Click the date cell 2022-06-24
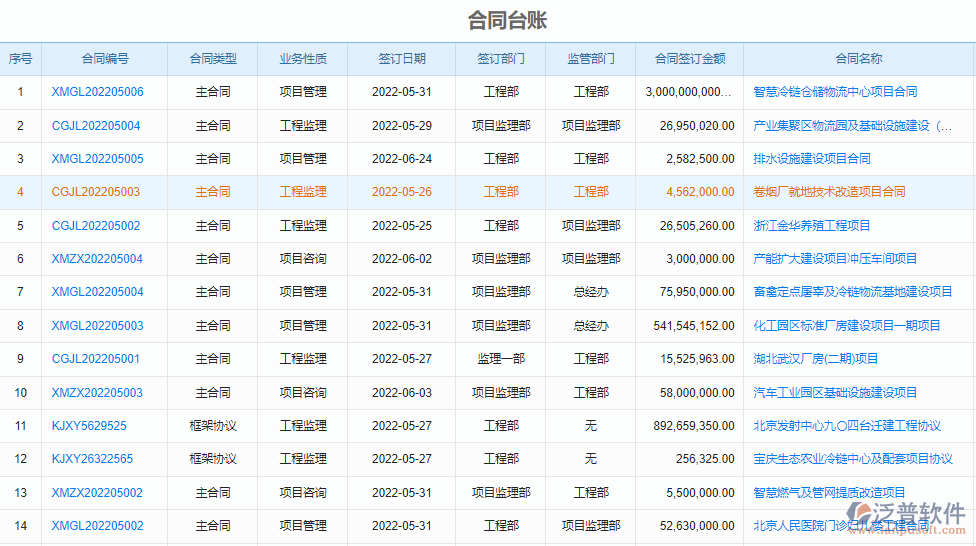The height and width of the screenshot is (546, 976). [402, 159]
